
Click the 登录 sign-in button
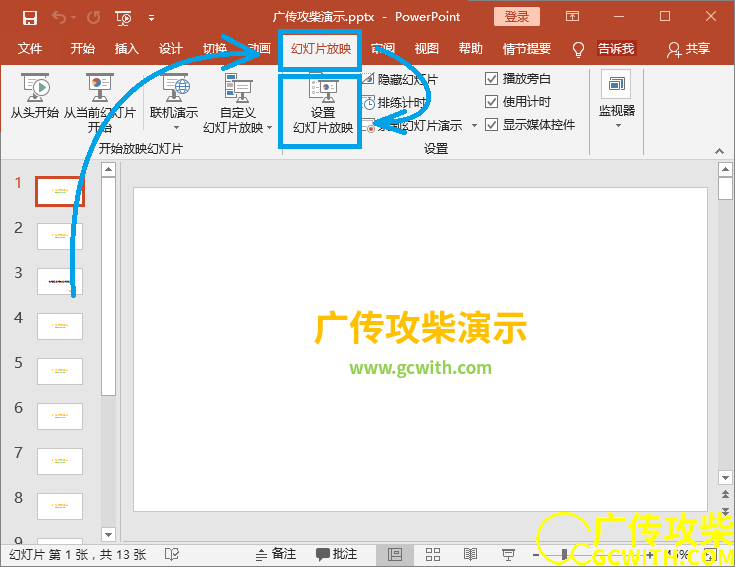click(x=517, y=17)
